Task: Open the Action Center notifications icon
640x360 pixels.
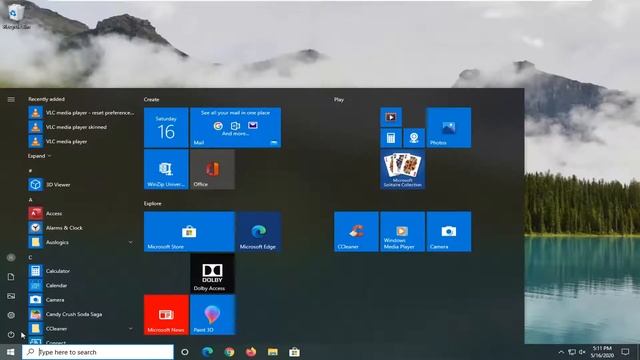Action: click(x=625, y=352)
